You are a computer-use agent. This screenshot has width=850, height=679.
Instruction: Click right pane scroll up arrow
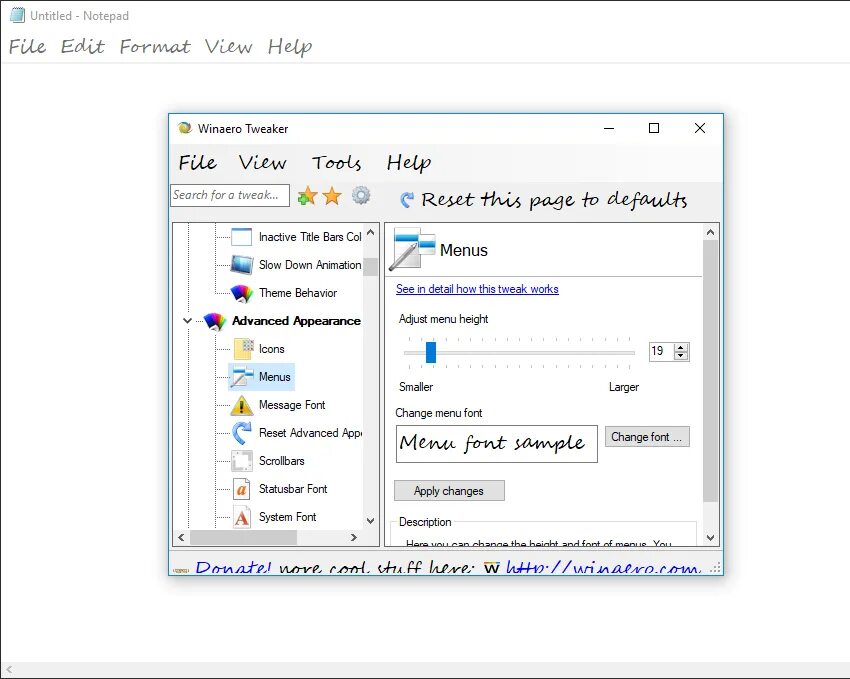pos(711,232)
